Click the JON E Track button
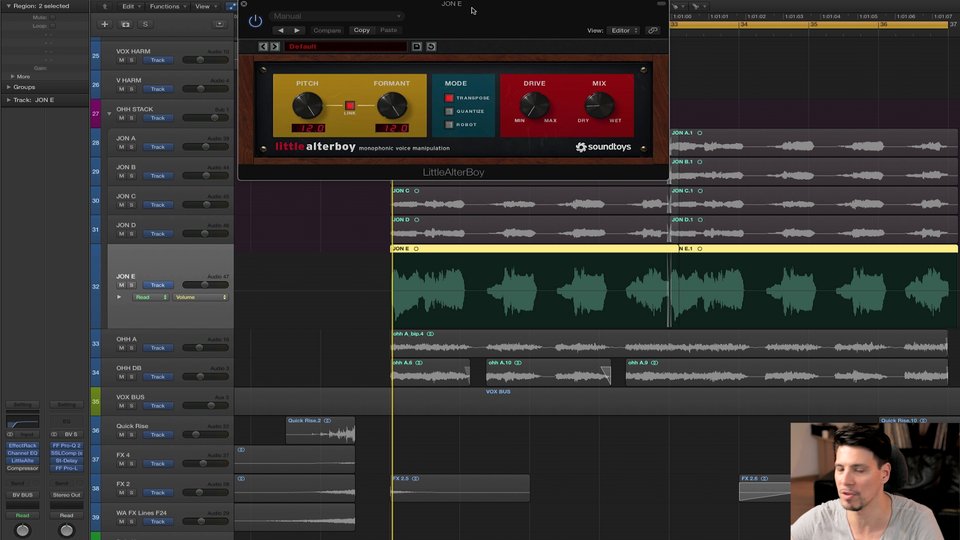This screenshot has width=960, height=540. click(157, 285)
